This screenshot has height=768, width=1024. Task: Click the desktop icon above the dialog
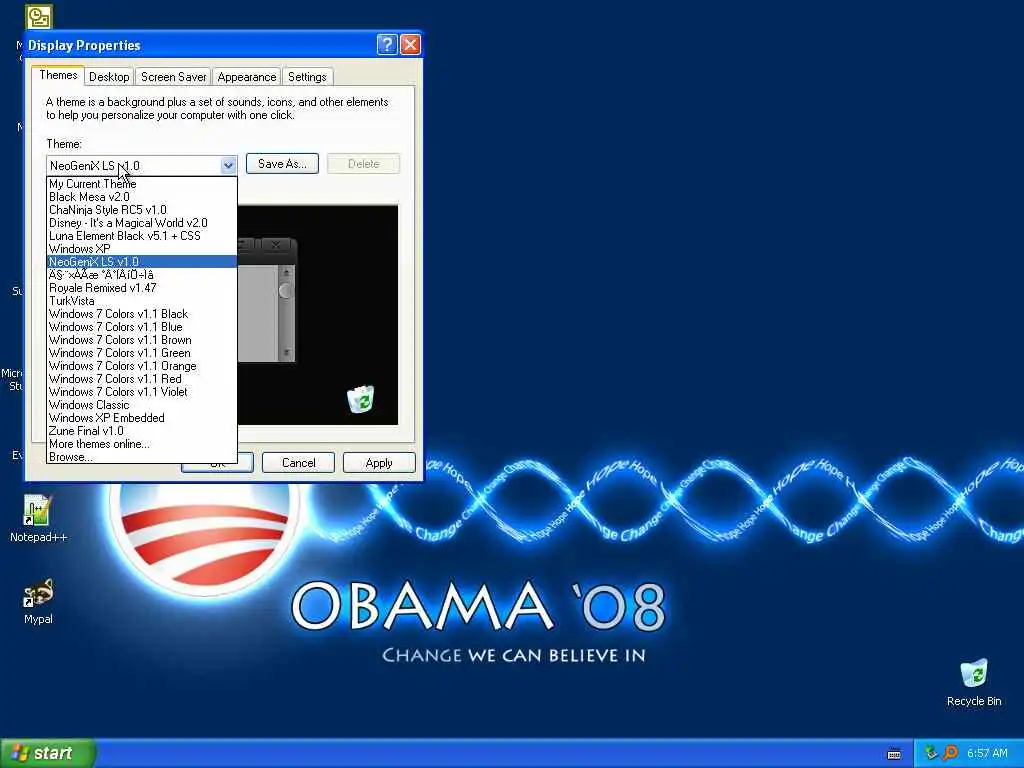(39, 16)
